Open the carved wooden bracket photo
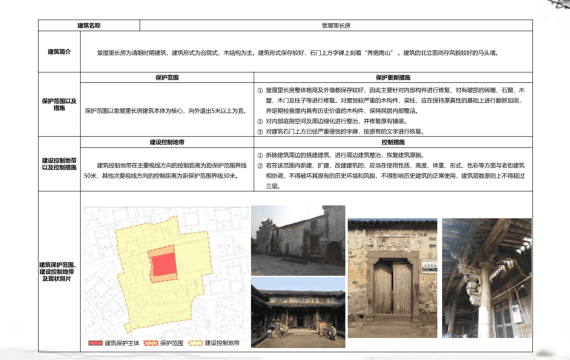The height and width of the screenshot is (360, 570). [487, 278]
